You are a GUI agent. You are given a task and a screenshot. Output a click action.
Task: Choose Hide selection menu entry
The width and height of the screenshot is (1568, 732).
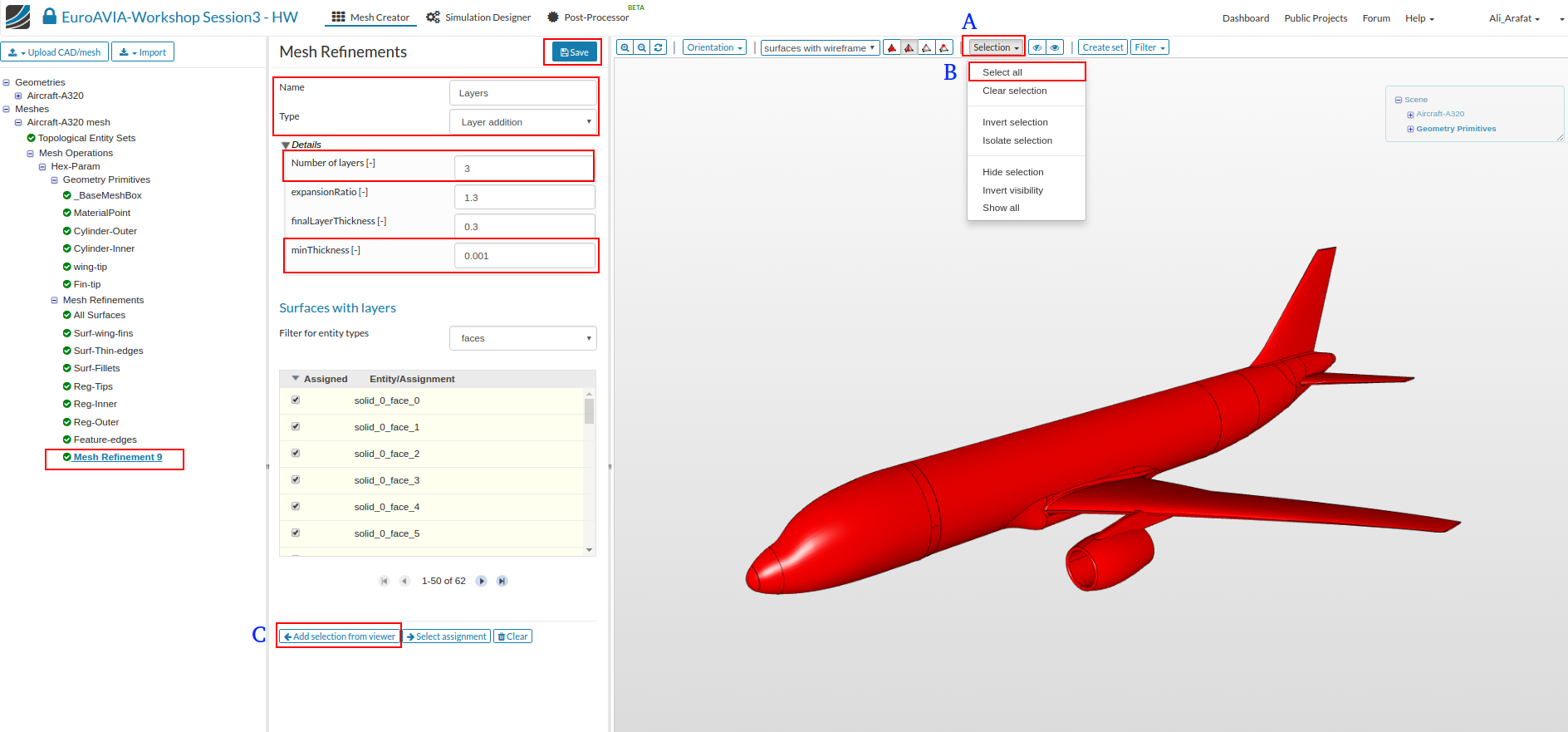(x=1027, y=172)
